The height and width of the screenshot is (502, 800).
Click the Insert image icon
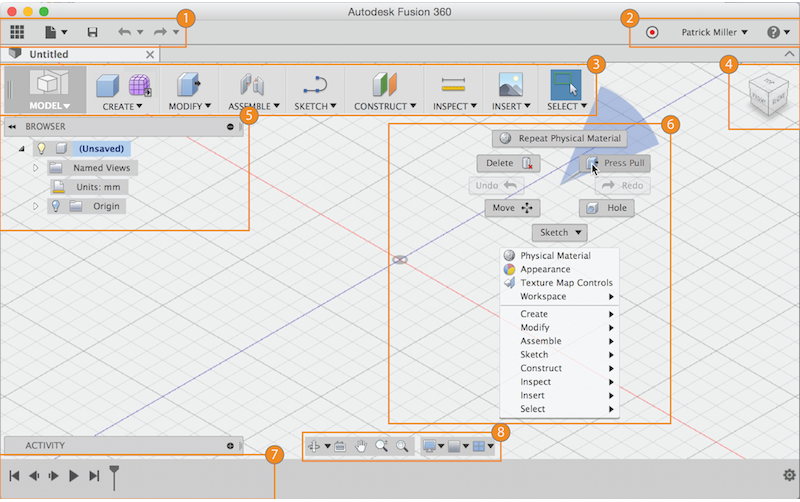point(511,84)
